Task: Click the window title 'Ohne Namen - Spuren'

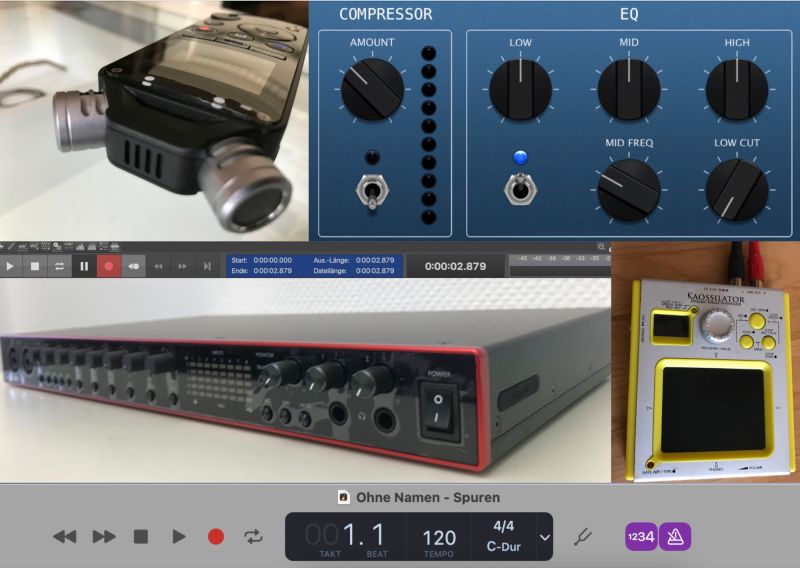Action: (x=428, y=498)
